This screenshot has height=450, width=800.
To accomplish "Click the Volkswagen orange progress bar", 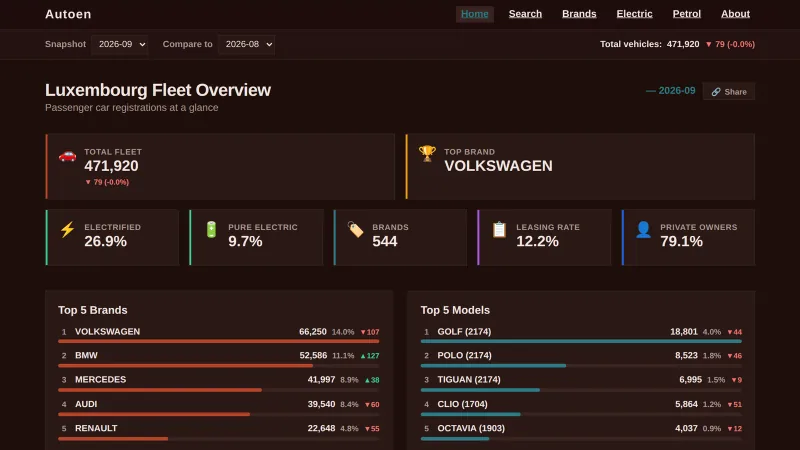I will coord(218,341).
